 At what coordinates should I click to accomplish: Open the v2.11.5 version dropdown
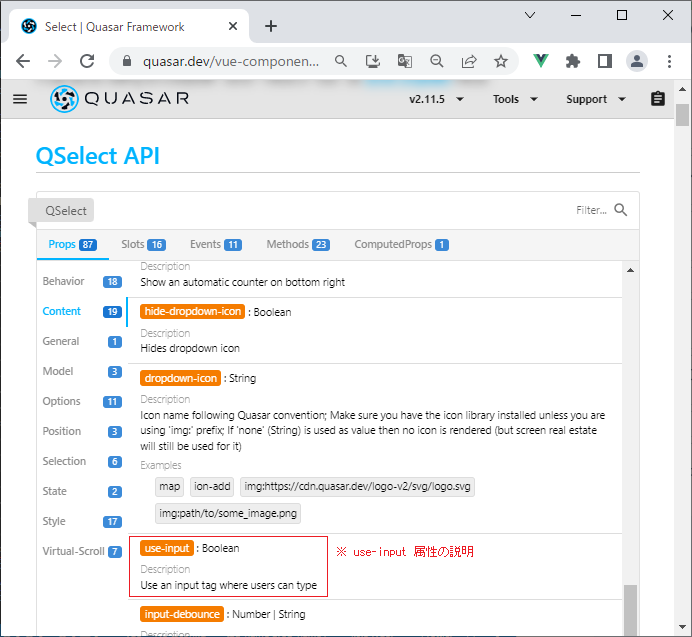(436, 99)
